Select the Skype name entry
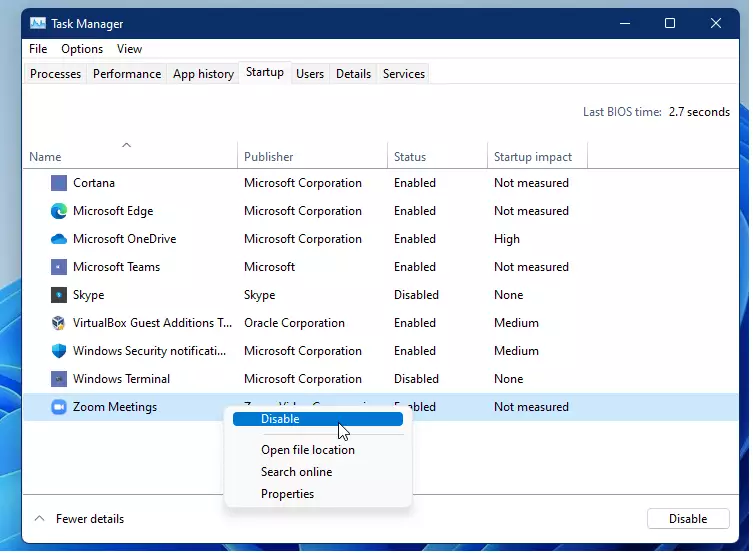Viewport: 753px width, 553px height. pyautogui.click(x=88, y=295)
